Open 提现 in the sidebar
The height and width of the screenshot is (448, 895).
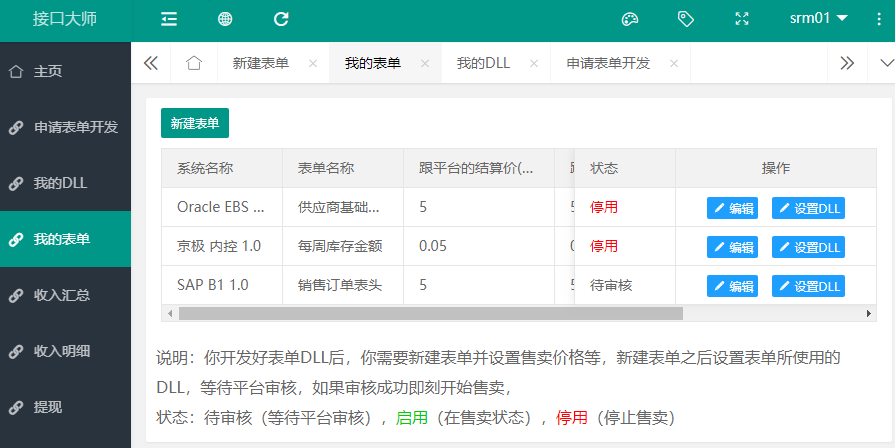point(48,407)
